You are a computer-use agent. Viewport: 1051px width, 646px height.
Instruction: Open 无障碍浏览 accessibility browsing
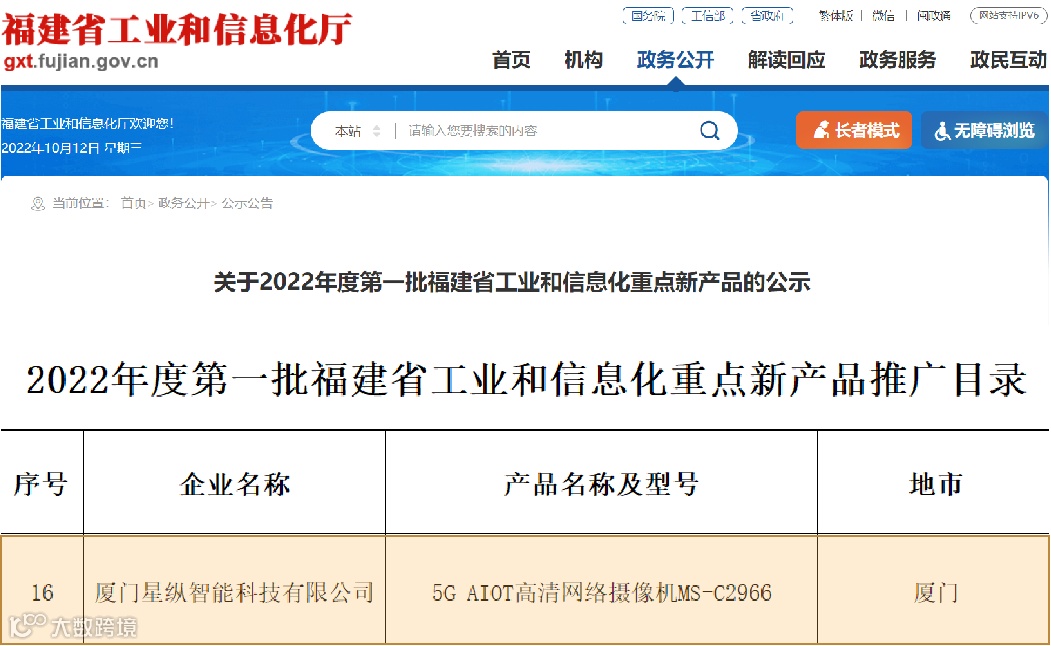click(984, 130)
